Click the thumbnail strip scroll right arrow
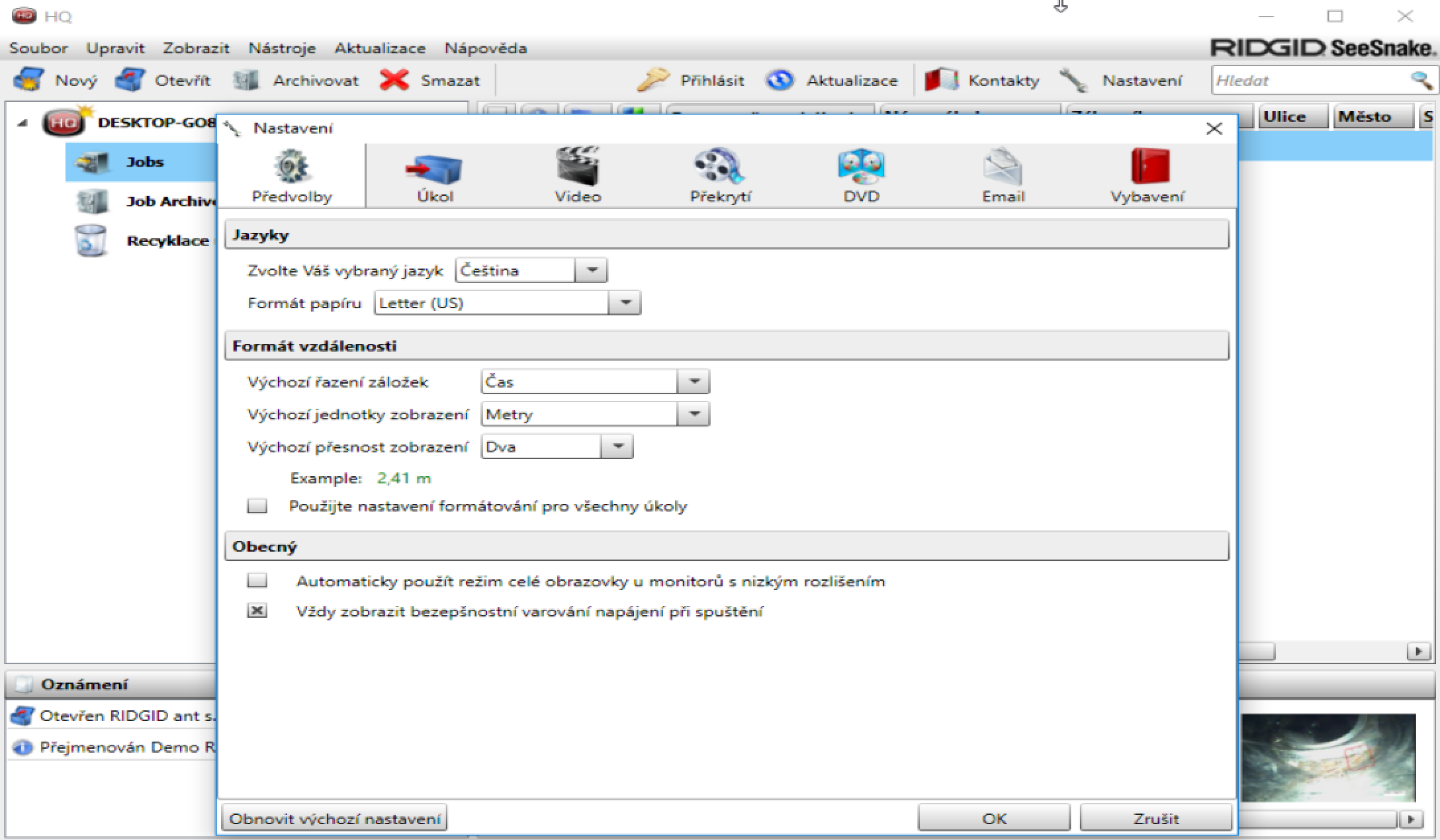 1411,819
